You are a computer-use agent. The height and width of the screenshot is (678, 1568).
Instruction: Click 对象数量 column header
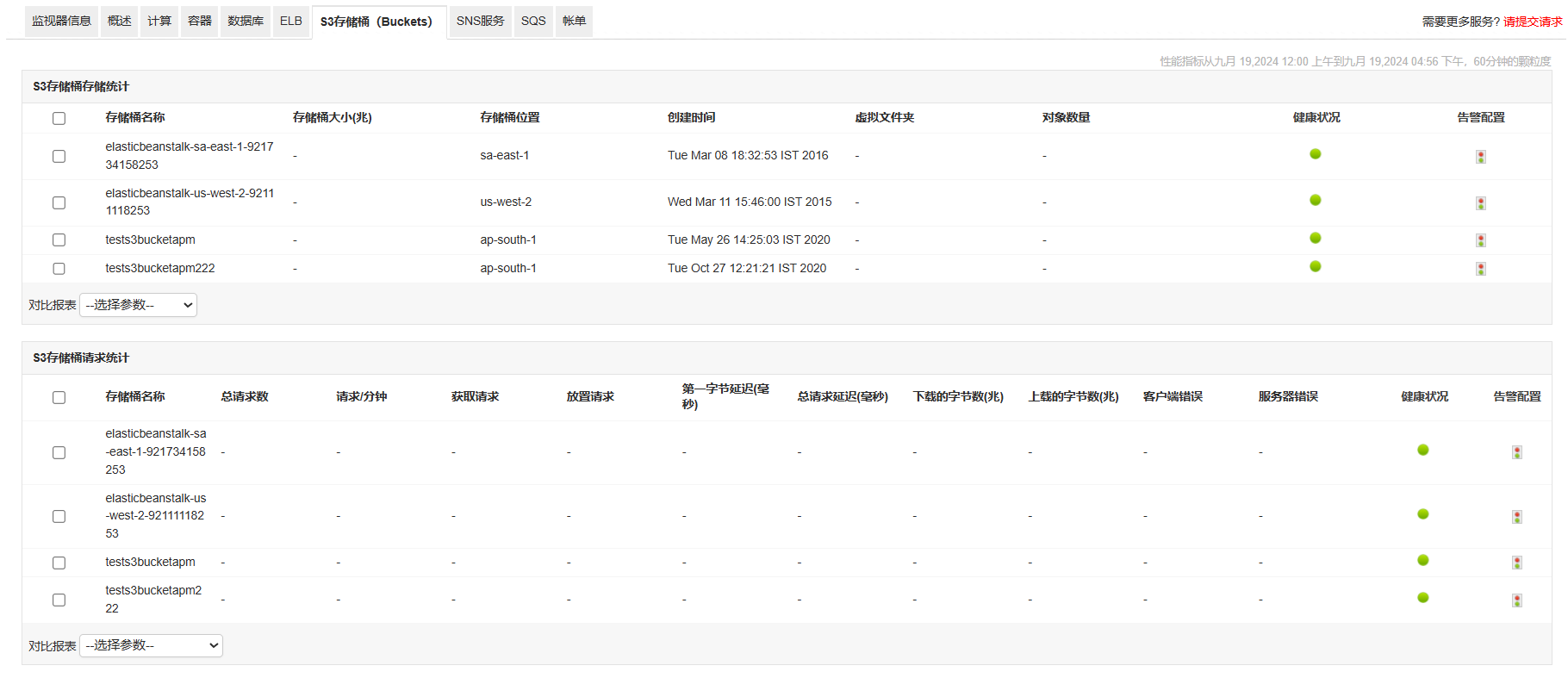point(1066,117)
